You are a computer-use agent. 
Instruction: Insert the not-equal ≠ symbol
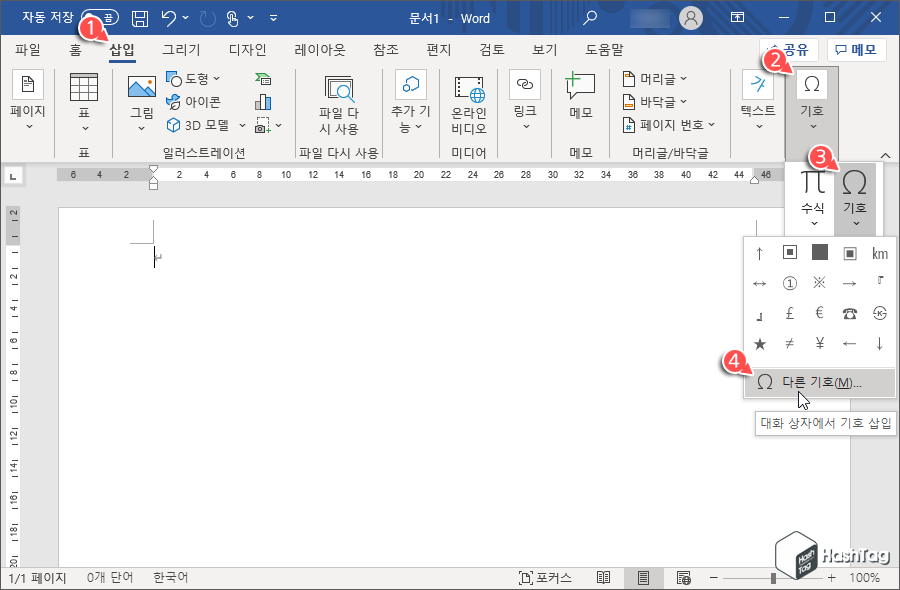pyautogui.click(x=790, y=343)
